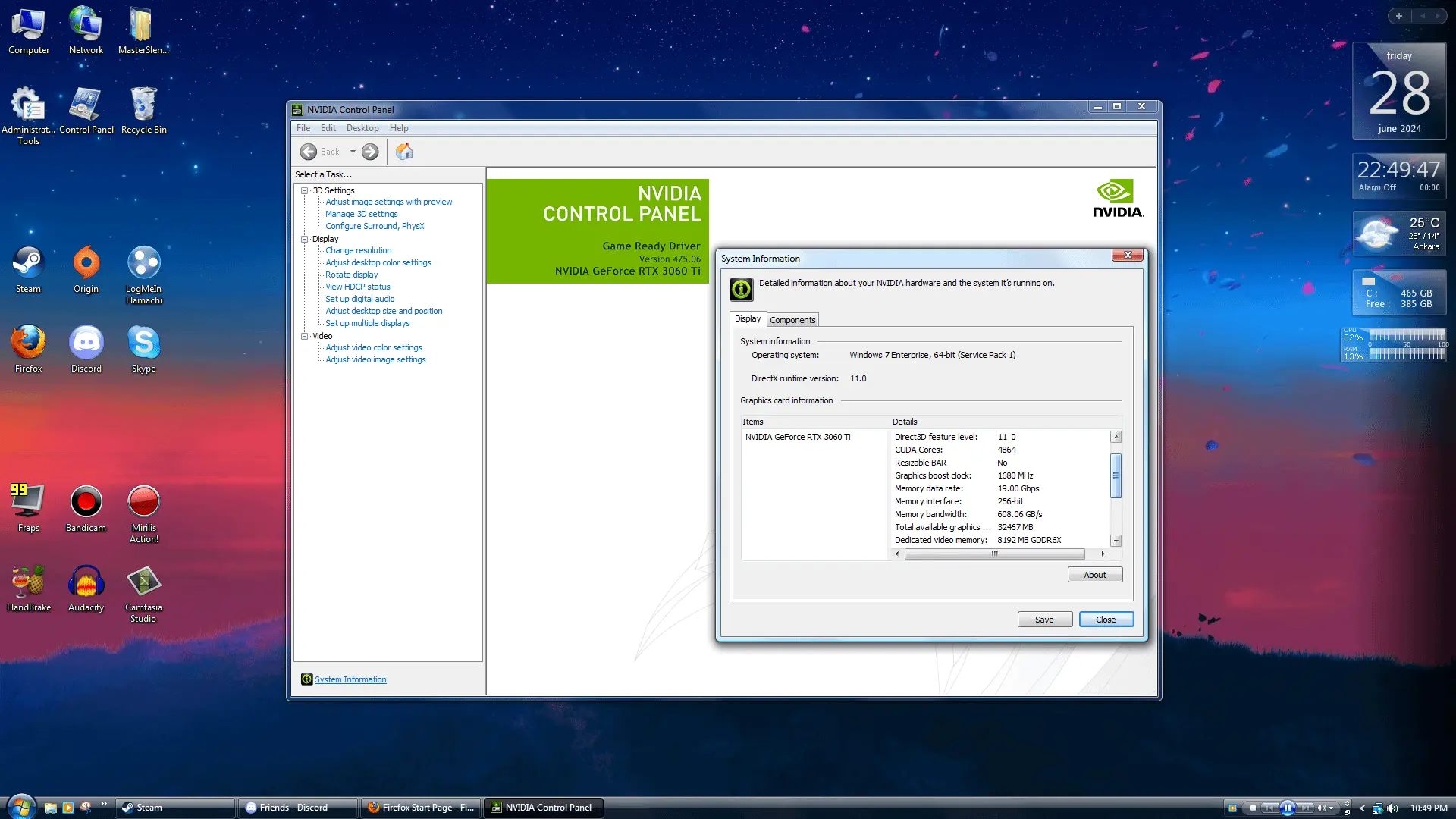The height and width of the screenshot is (819, 1456).
Task: Click the Audacity desktop icon
Action: (86, 588)
